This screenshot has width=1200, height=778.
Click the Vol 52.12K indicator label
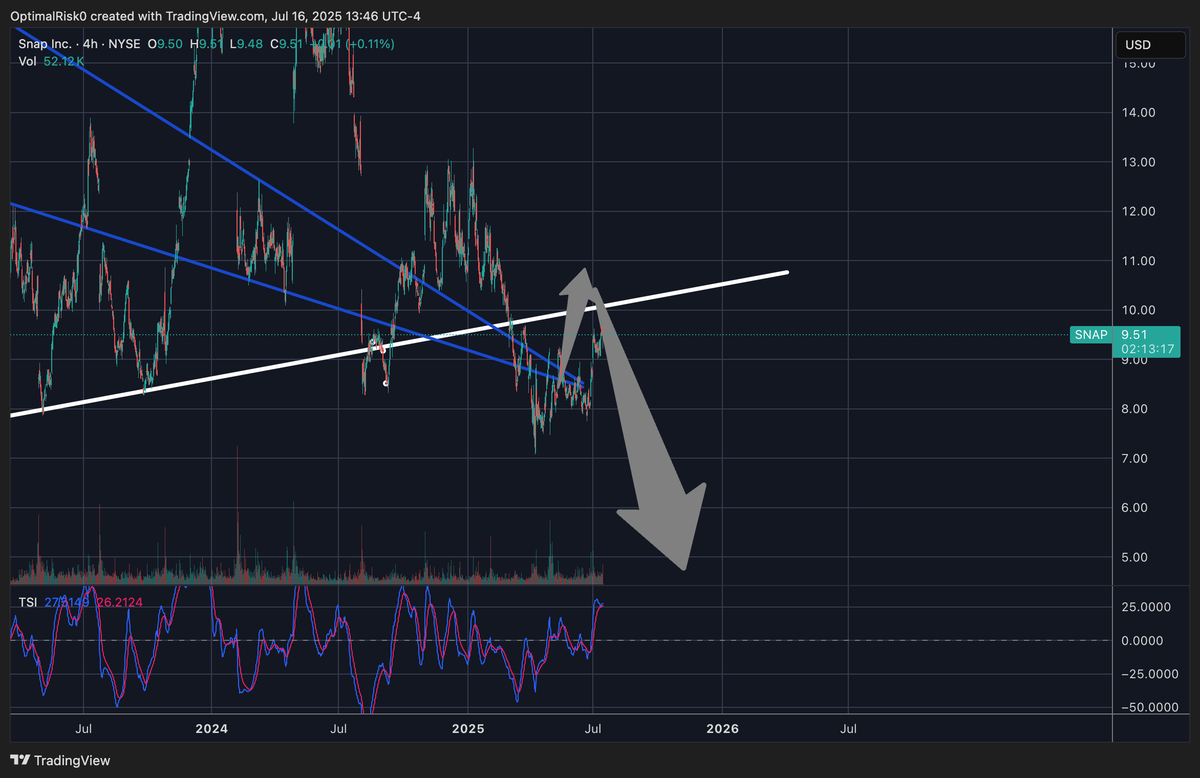pyautogui.click(x=52, y=62)
